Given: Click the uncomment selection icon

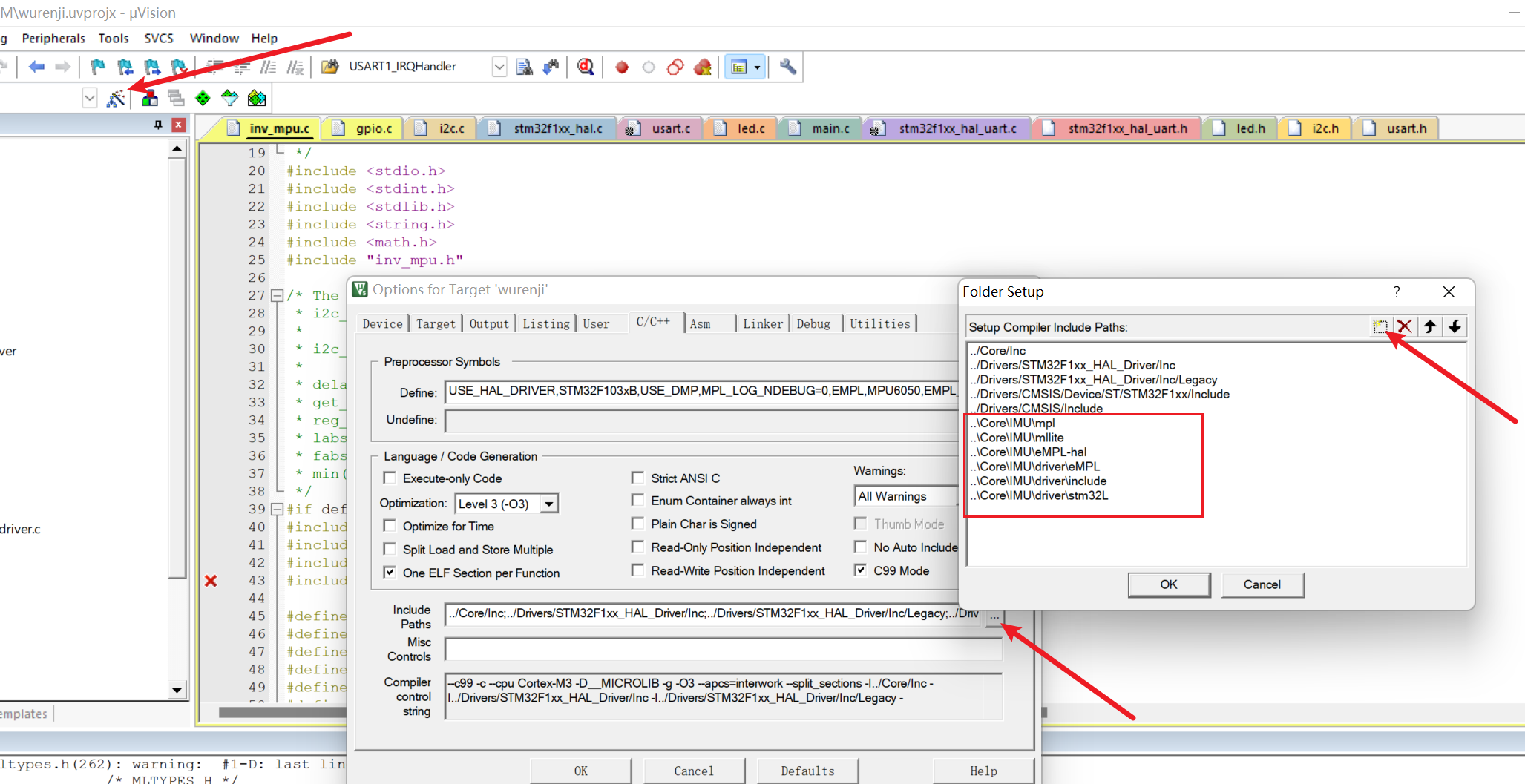Looking at the screenshot, I should (x=295, y=67).
